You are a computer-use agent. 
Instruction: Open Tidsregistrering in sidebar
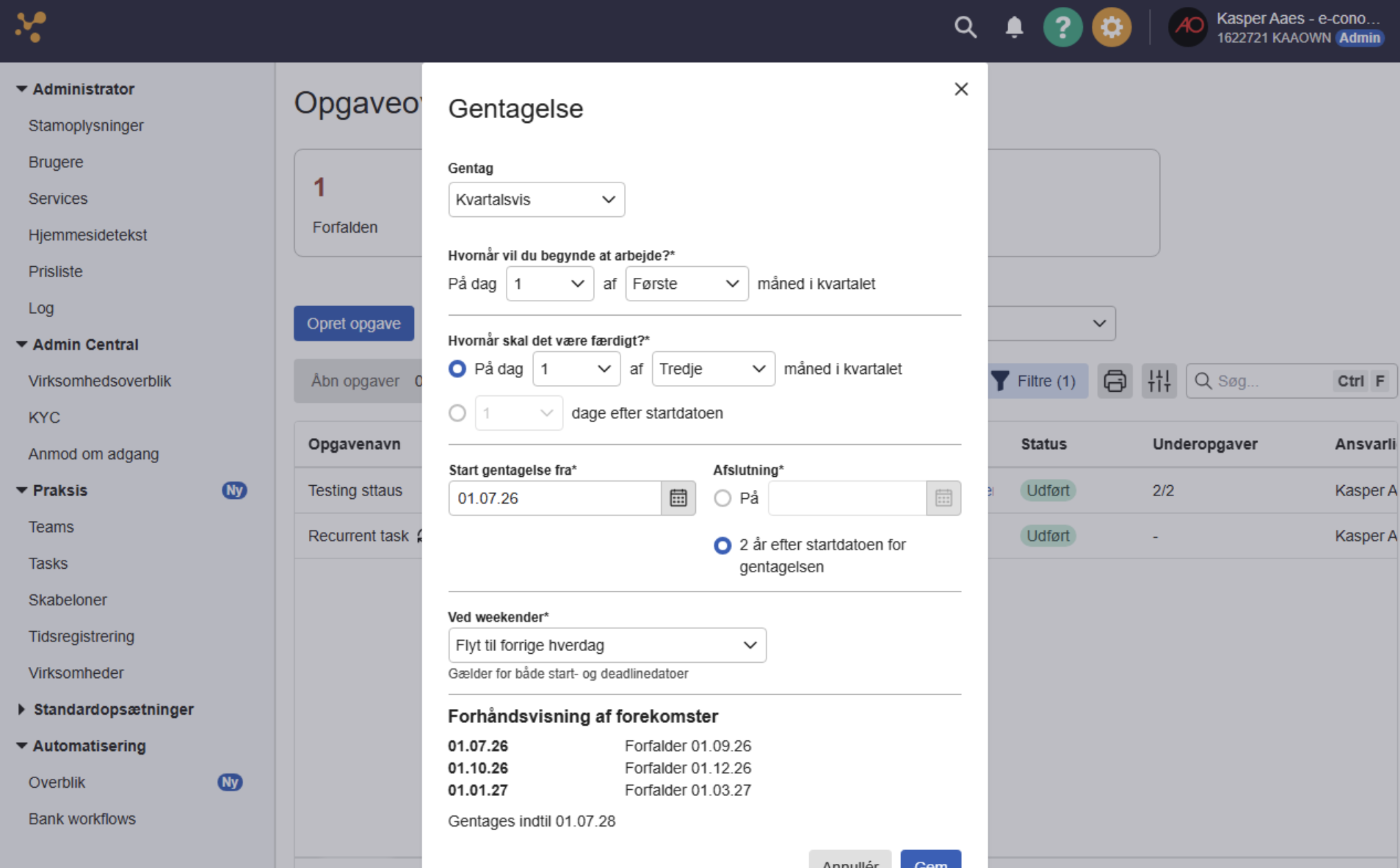(81, 636)
